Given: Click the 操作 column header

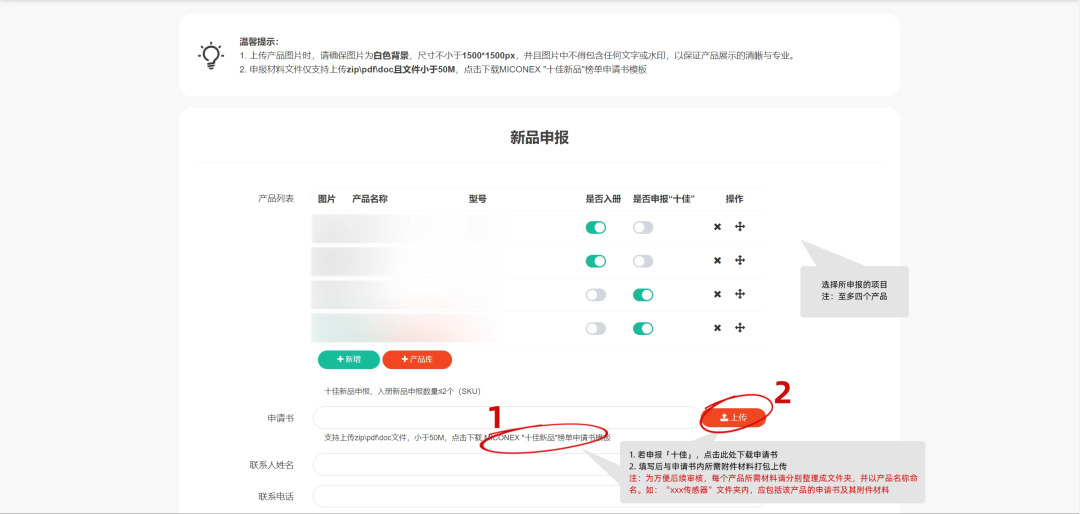Looking at the screenshot, I should pos(734,199).
